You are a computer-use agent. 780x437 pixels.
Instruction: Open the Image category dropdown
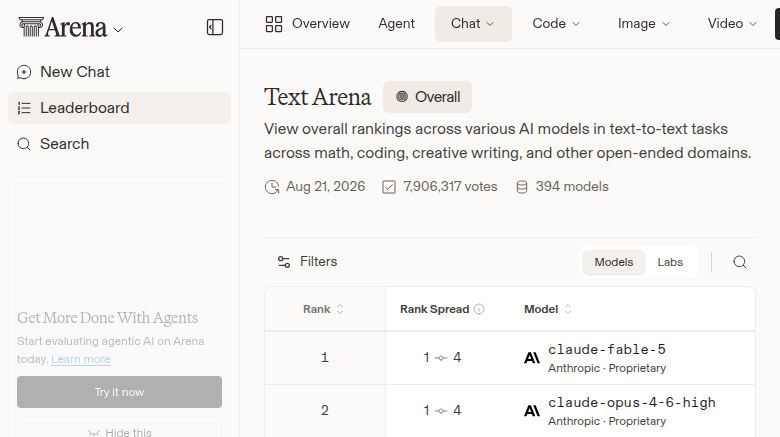643,24
